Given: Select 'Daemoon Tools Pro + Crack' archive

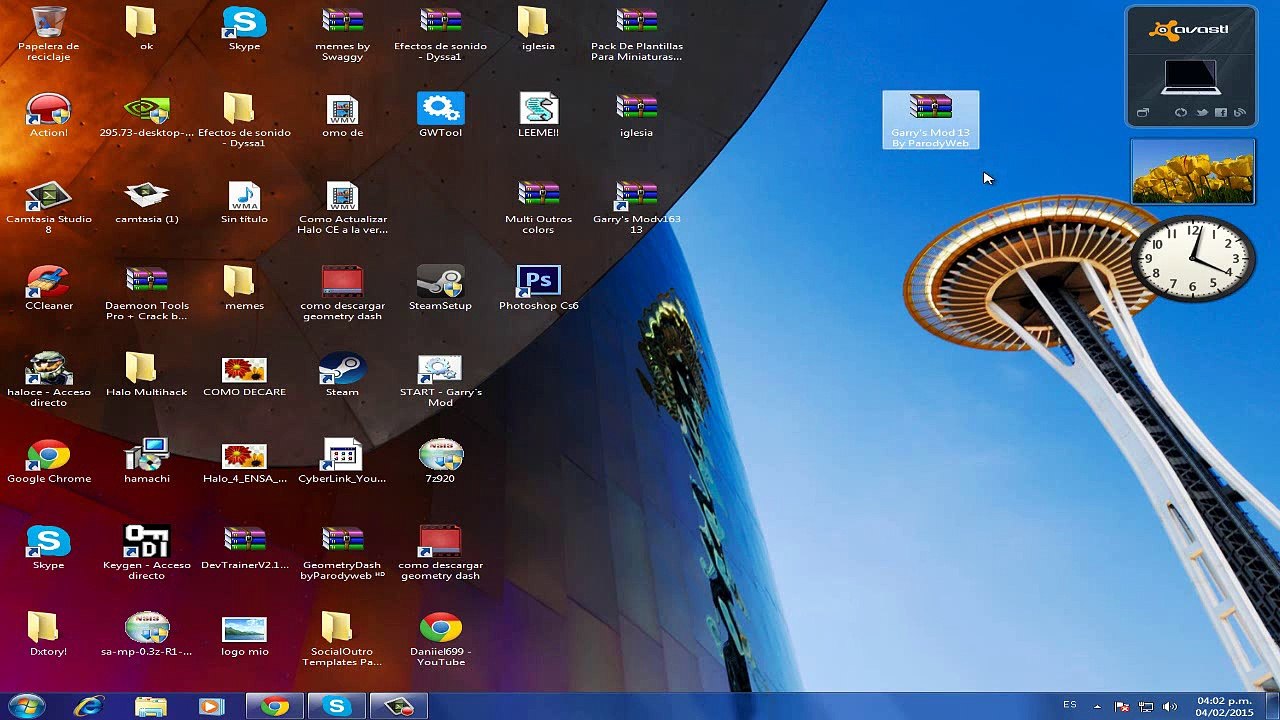Looking at the screenshot, I should click(146, 293).
